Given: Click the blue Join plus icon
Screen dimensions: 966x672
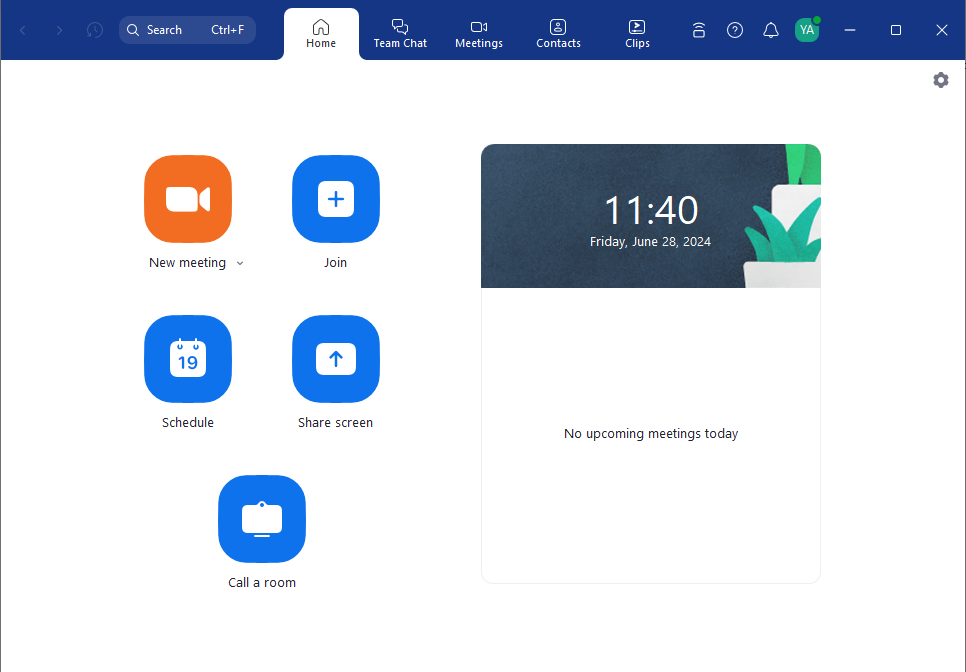Looking at the screenshot, I should coord(336,199).
